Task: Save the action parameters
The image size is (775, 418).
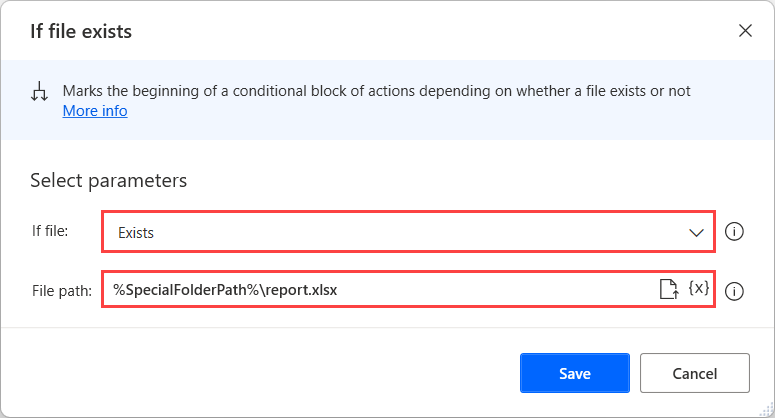Action: (575, 373)
